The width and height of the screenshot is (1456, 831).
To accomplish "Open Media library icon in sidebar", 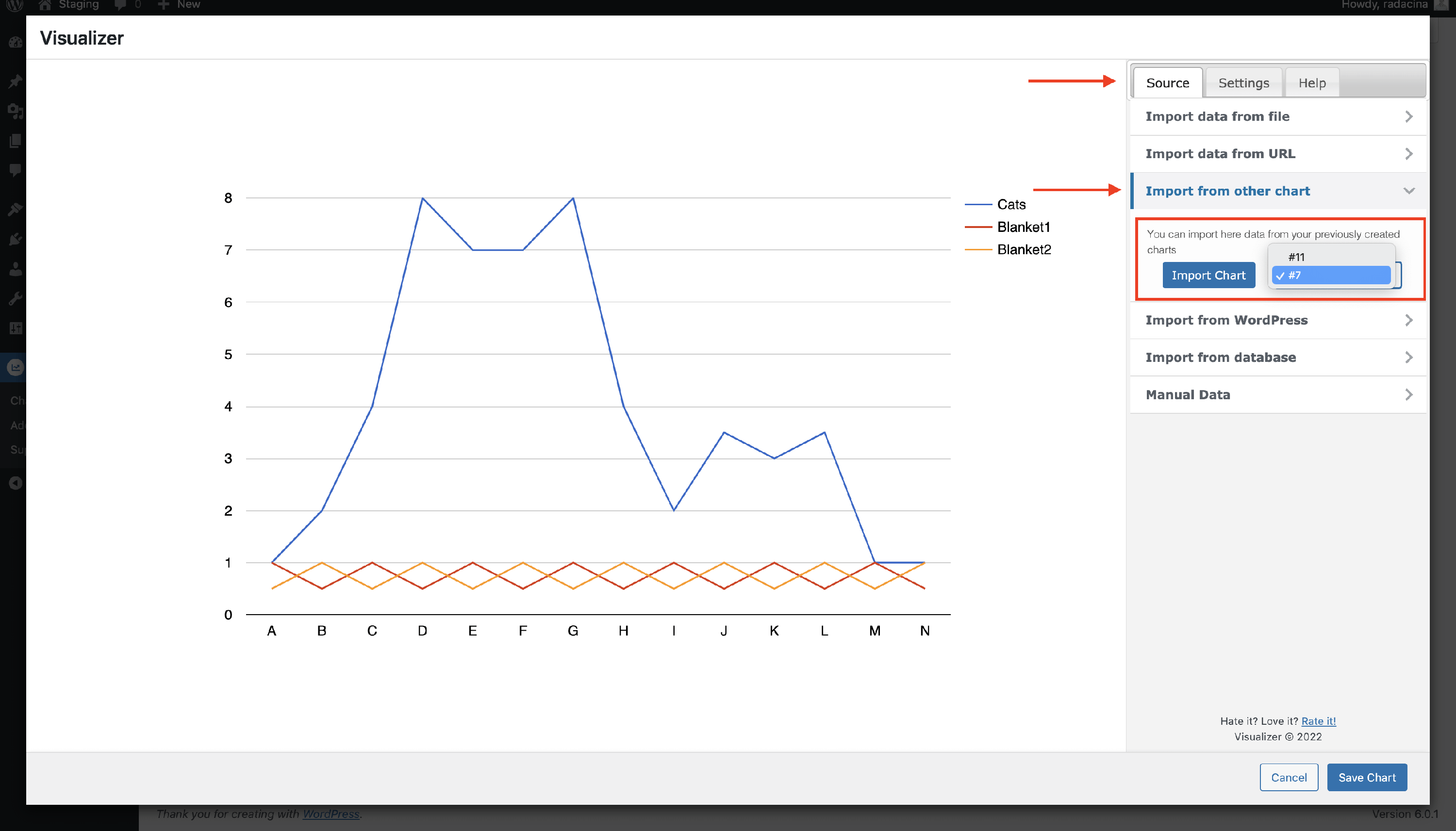I will 16,111.
